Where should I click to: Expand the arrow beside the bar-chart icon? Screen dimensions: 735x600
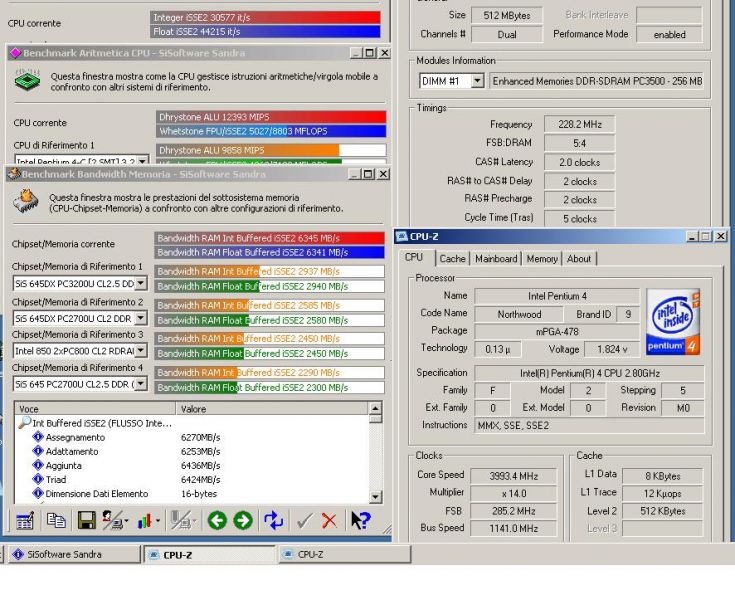158,521
